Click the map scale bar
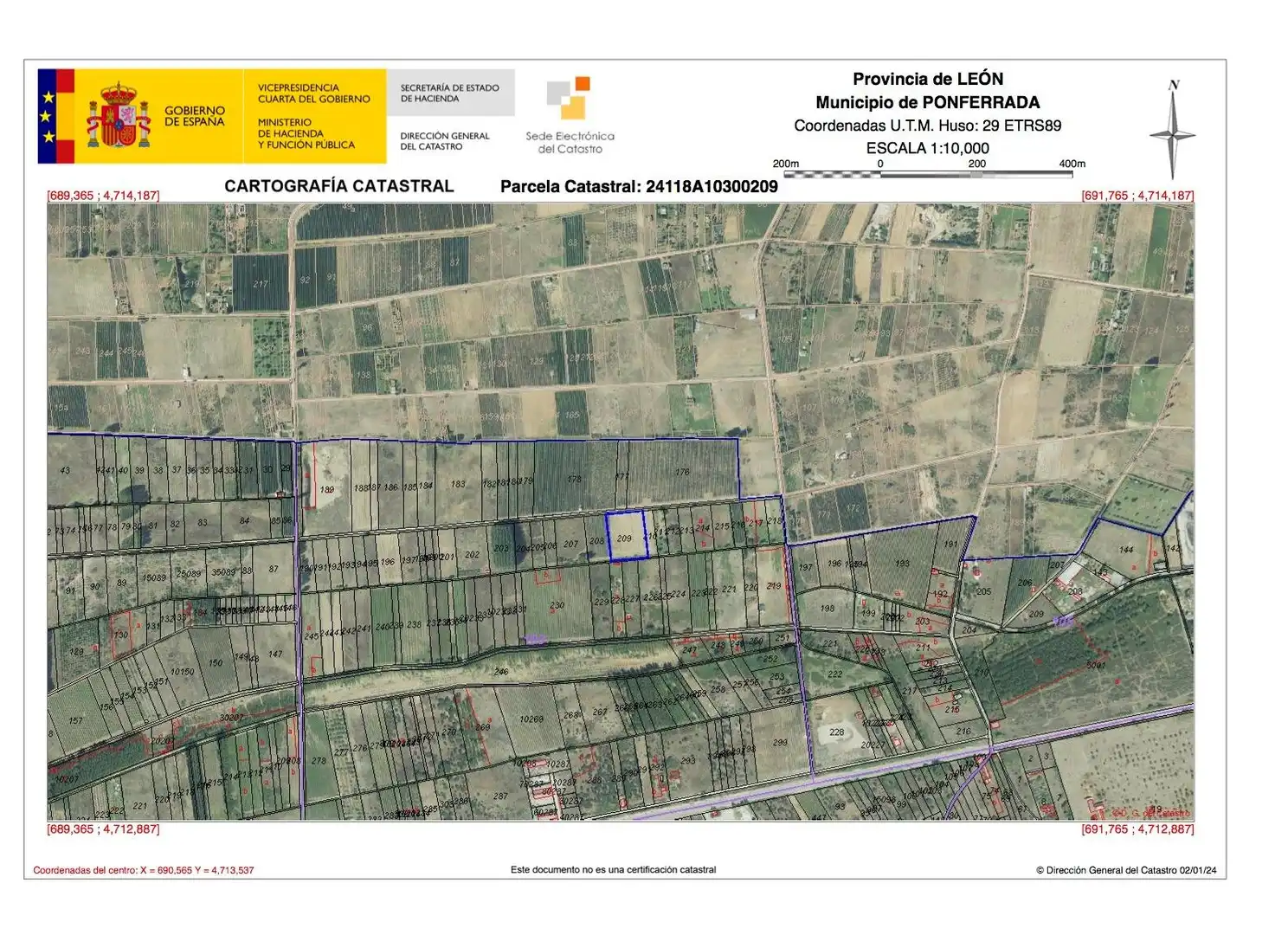1288x935 pixels. 928,174
